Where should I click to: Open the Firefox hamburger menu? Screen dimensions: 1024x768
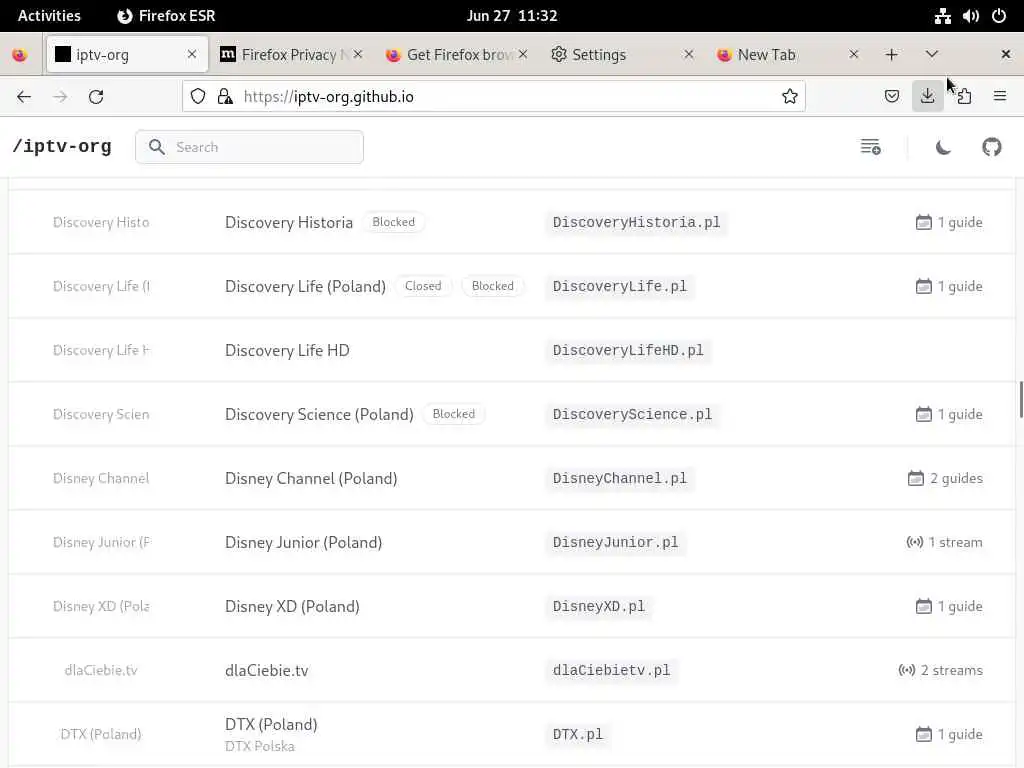pyautogui.click(x=1000, y=97)
